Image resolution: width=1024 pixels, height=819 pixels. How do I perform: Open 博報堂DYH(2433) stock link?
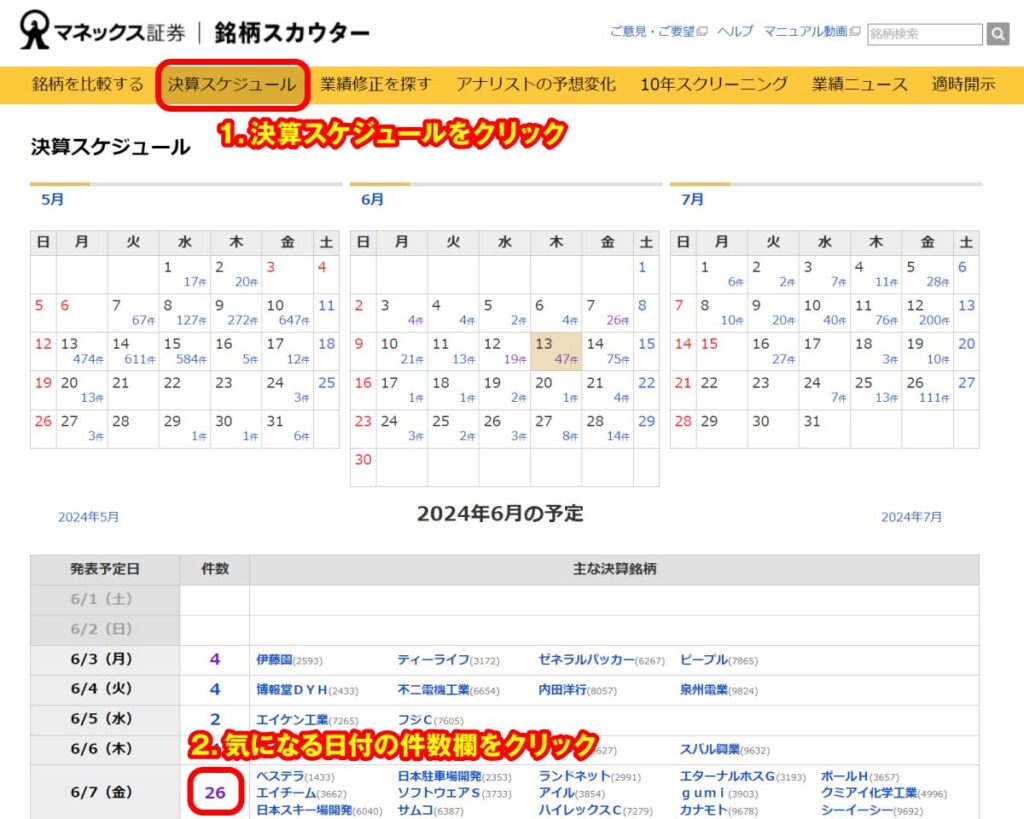coord(307,690)
